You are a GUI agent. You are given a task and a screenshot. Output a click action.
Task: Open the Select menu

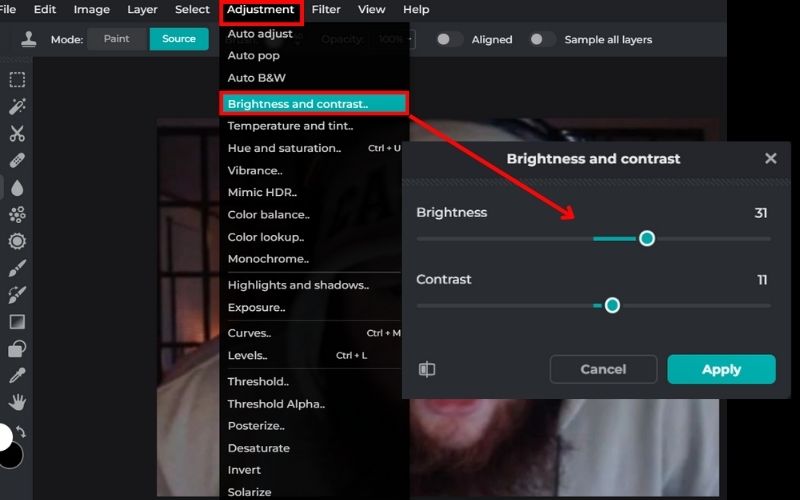coord(192,9)
